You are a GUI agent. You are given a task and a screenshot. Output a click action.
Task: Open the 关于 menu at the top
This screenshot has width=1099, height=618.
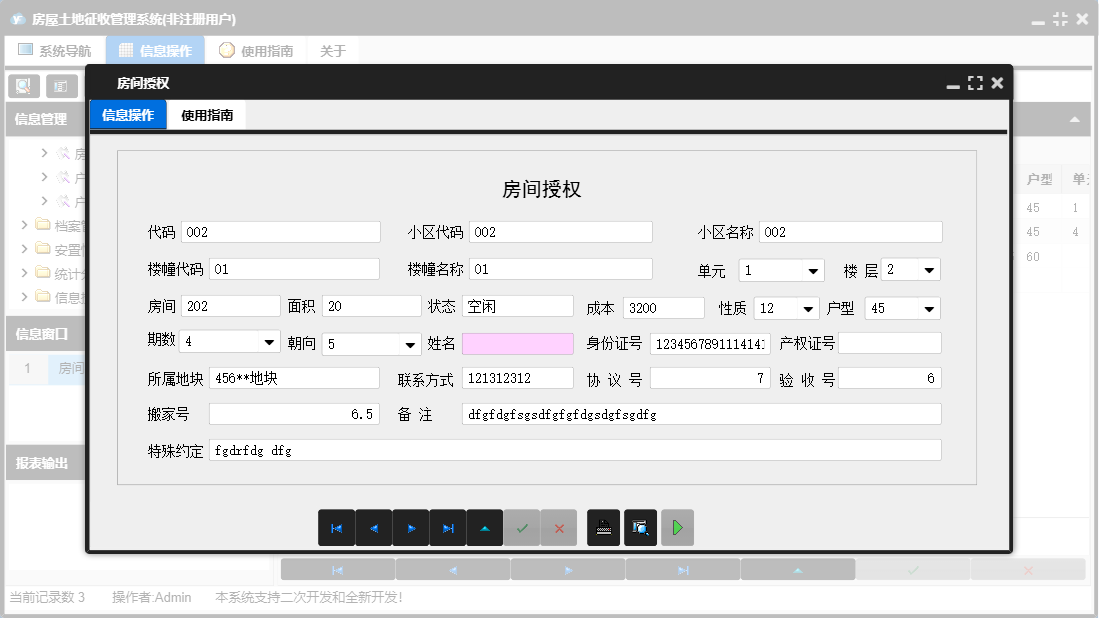(332, 49)
